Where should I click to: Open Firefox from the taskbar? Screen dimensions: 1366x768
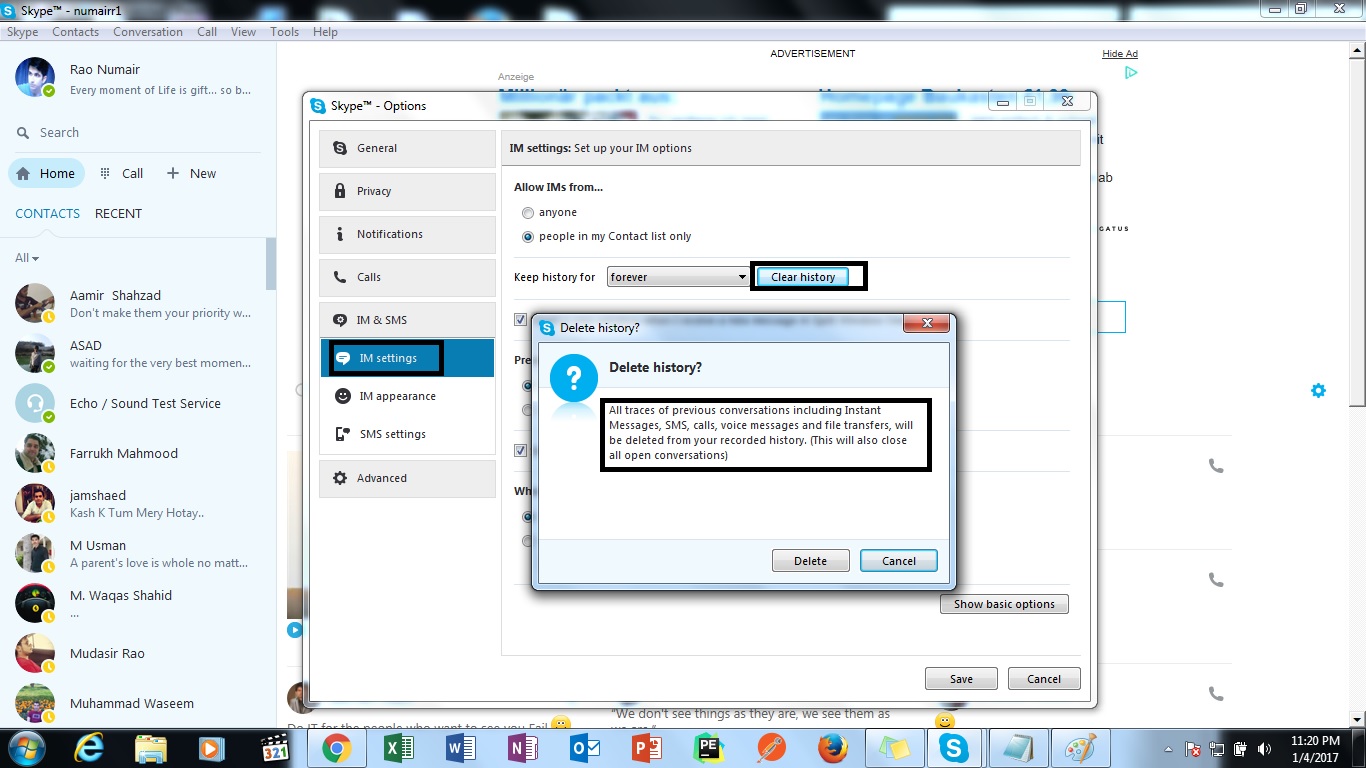tap(833, 748)
